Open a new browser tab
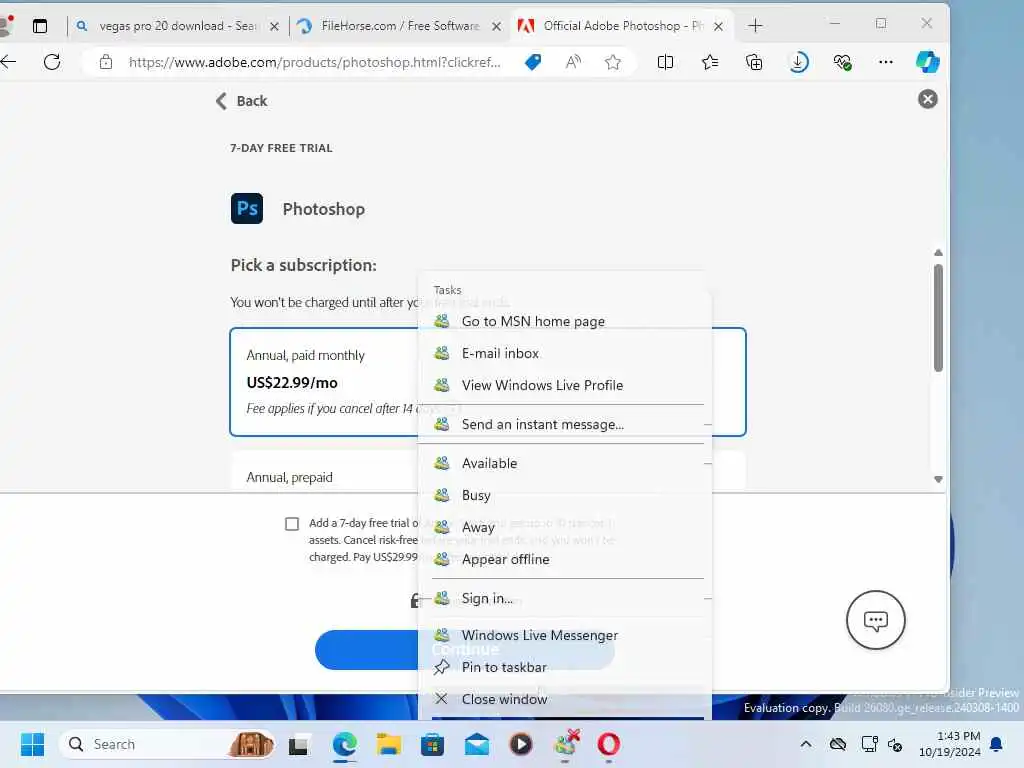This screenshot has width=1024, height=768. point(755,25)
